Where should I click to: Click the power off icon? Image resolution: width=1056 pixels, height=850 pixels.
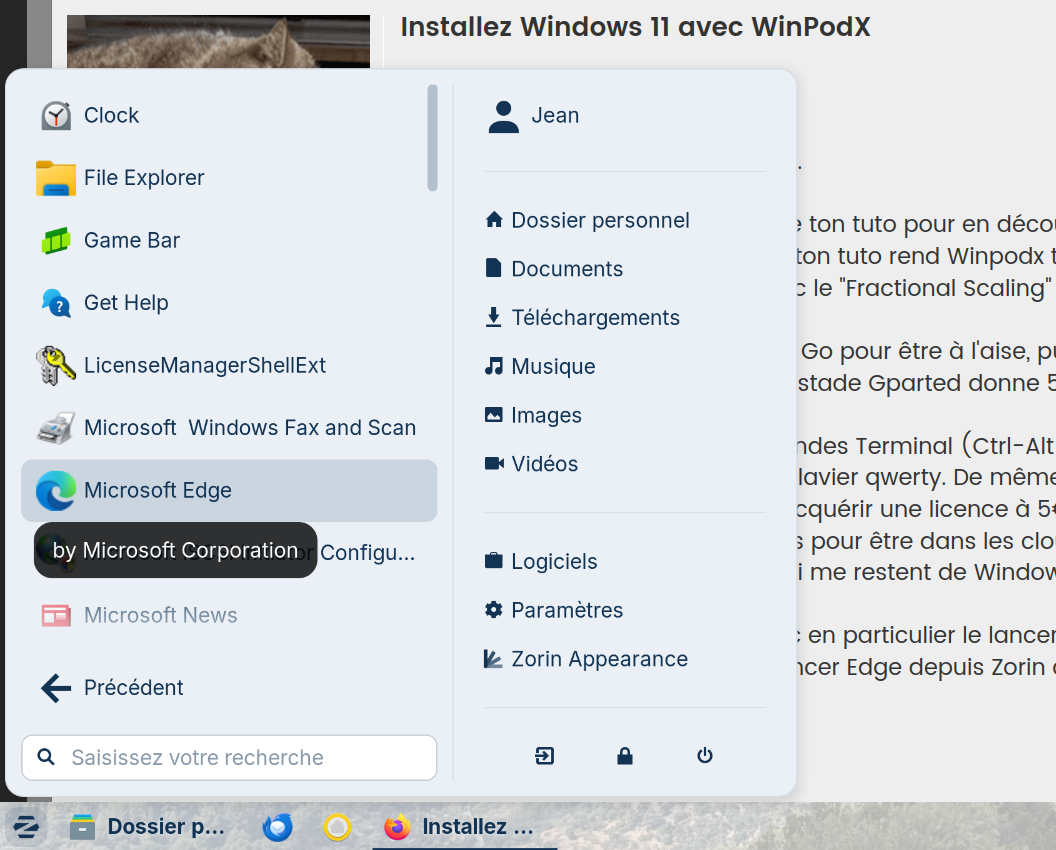[x=704, y=756]
